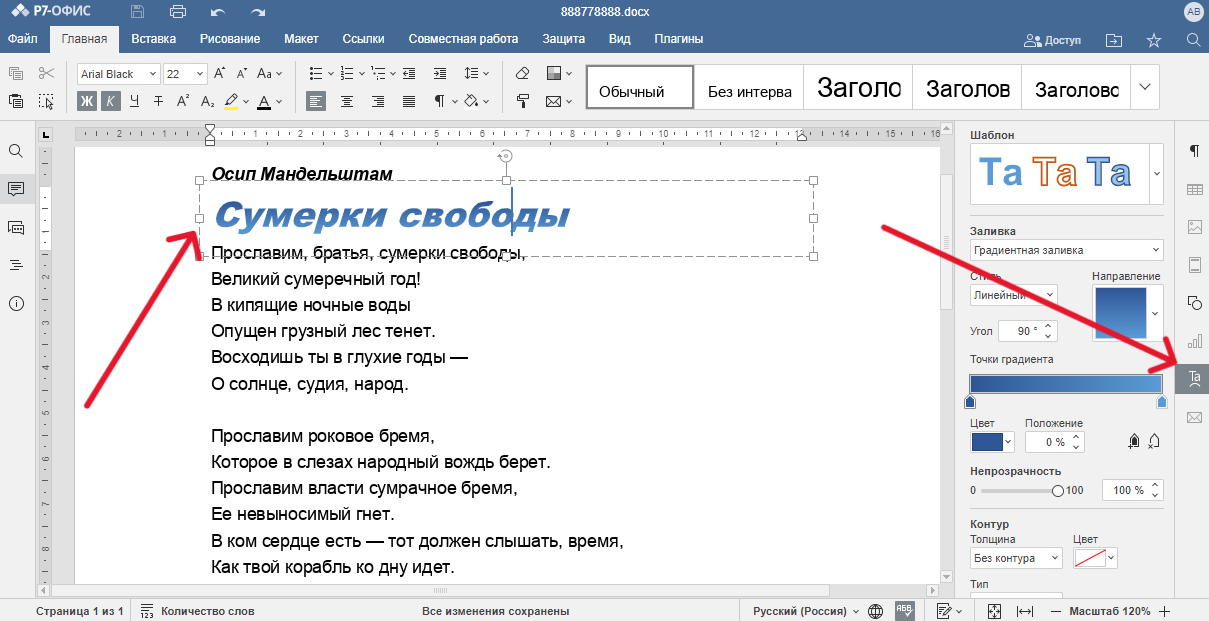Click the Print icon in title bar
1209x621 pixels.
coord(178,12)
